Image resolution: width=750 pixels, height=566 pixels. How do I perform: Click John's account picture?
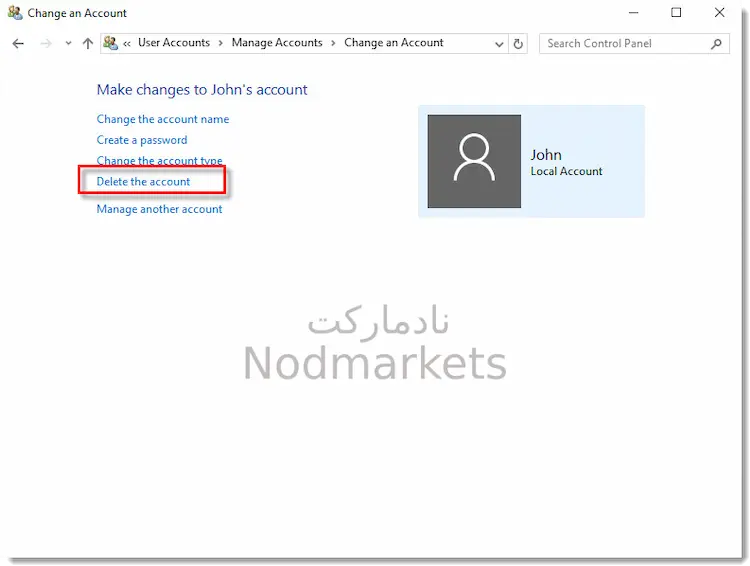[x=474, y=161]
